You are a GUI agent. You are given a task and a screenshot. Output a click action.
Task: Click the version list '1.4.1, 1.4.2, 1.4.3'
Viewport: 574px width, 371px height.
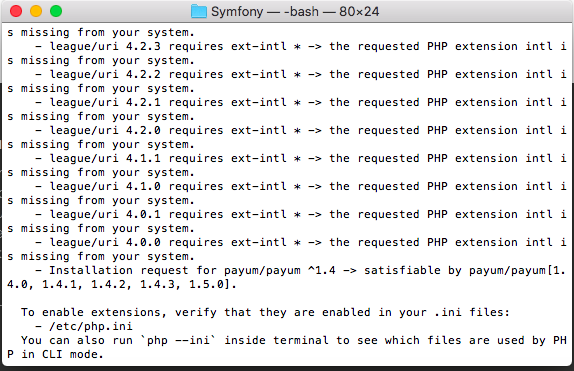(108, 285)
